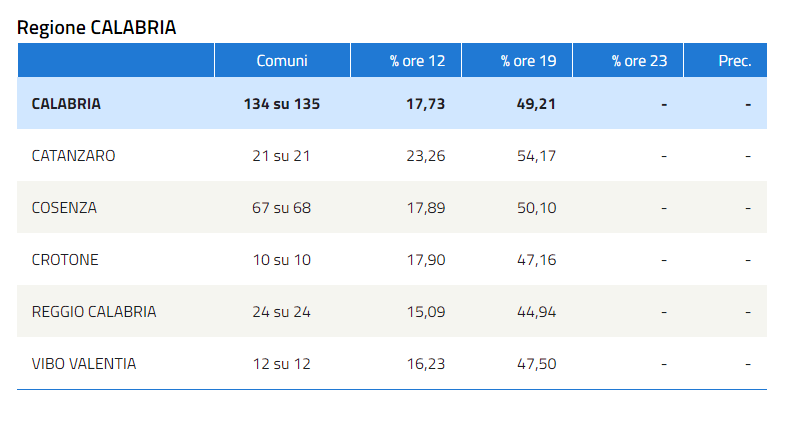Click Catanzaro's 23,26 noon turnout
The height and width of the screenshot is (422, 799).
click(x=425, y=156)
